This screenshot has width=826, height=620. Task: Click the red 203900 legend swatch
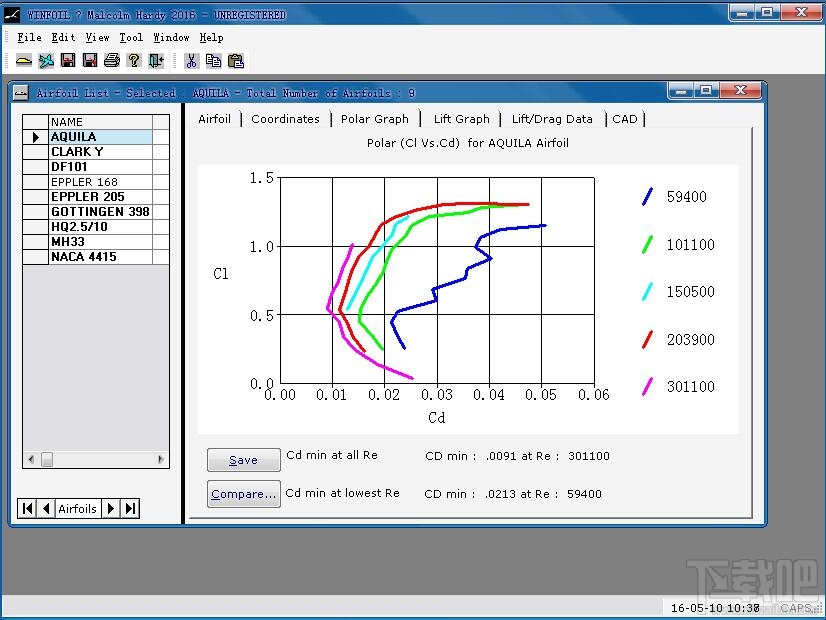pos(647,339)
